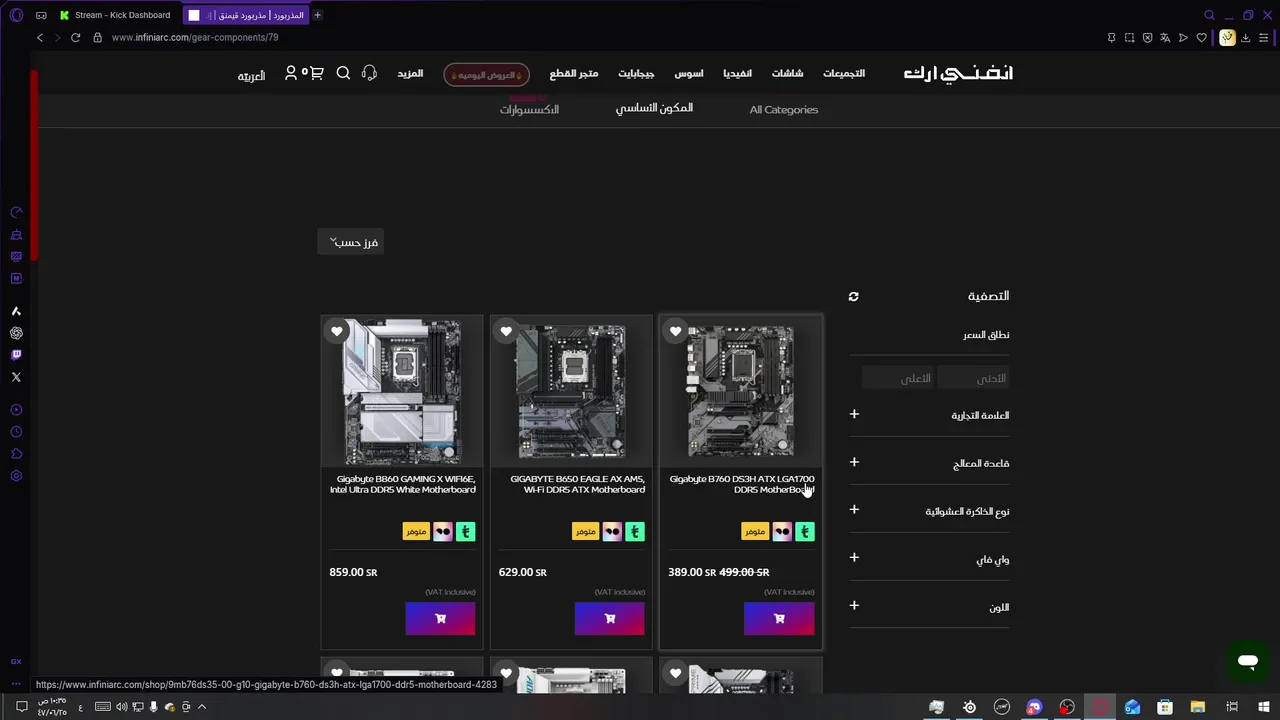Open the Gigabyte B760 DS3H product image
The width and height of the screenshot is (1280, 720).
tap(741, 391)
